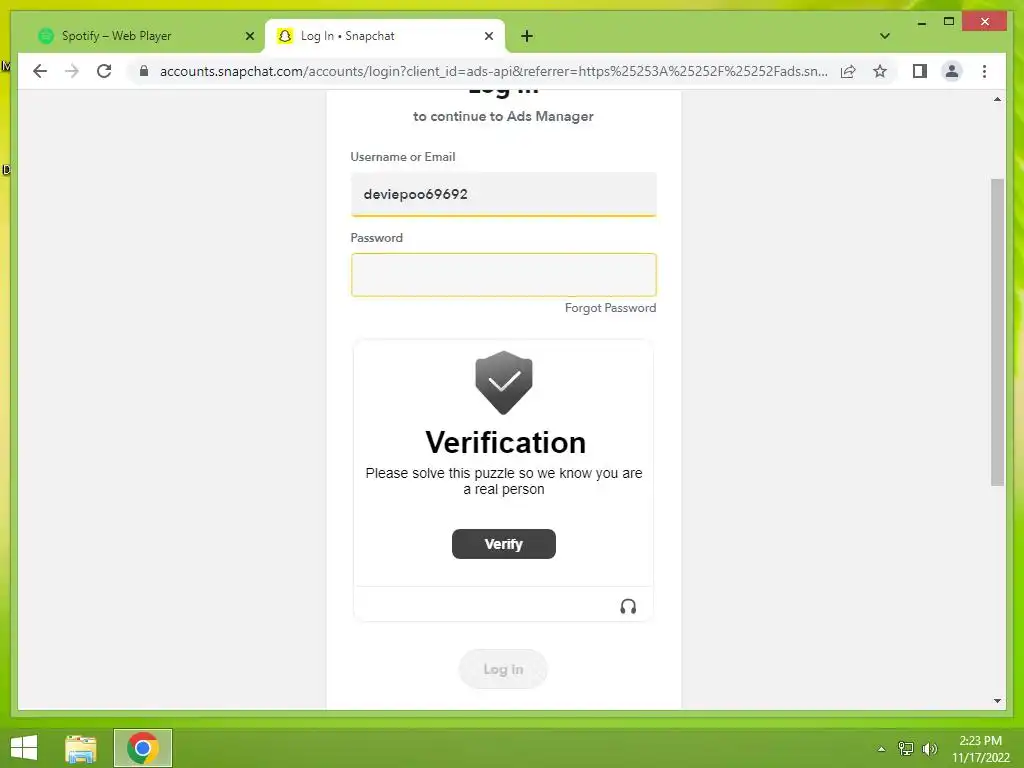This screenshot has width=1024, height=768.
Task: Open the Forgot Password link
Action: coord(610,308)
